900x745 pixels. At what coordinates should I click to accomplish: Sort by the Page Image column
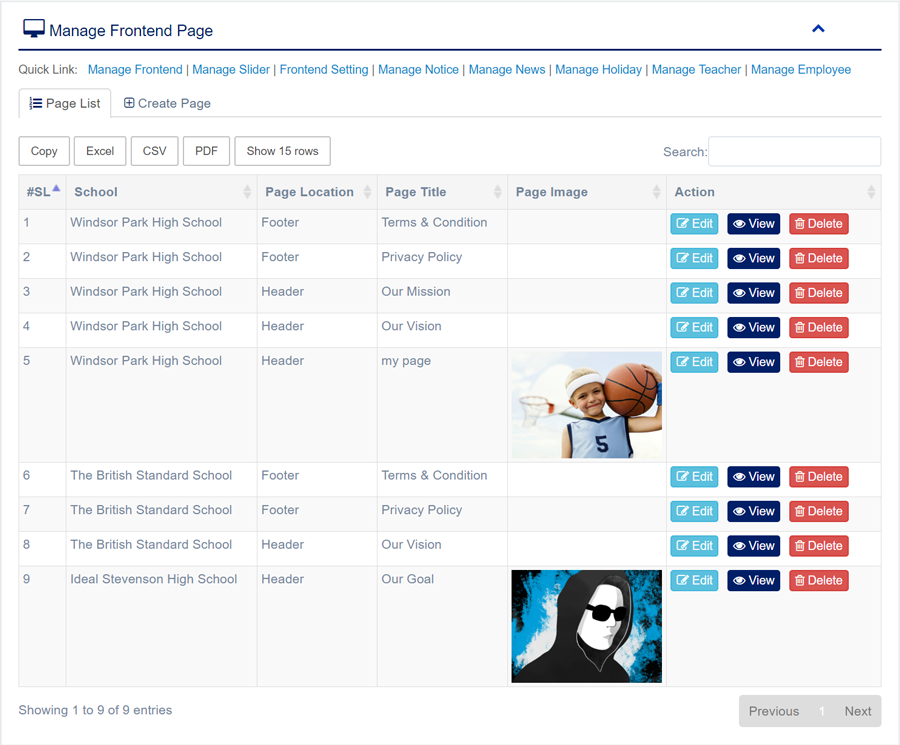tap(587, 192)
